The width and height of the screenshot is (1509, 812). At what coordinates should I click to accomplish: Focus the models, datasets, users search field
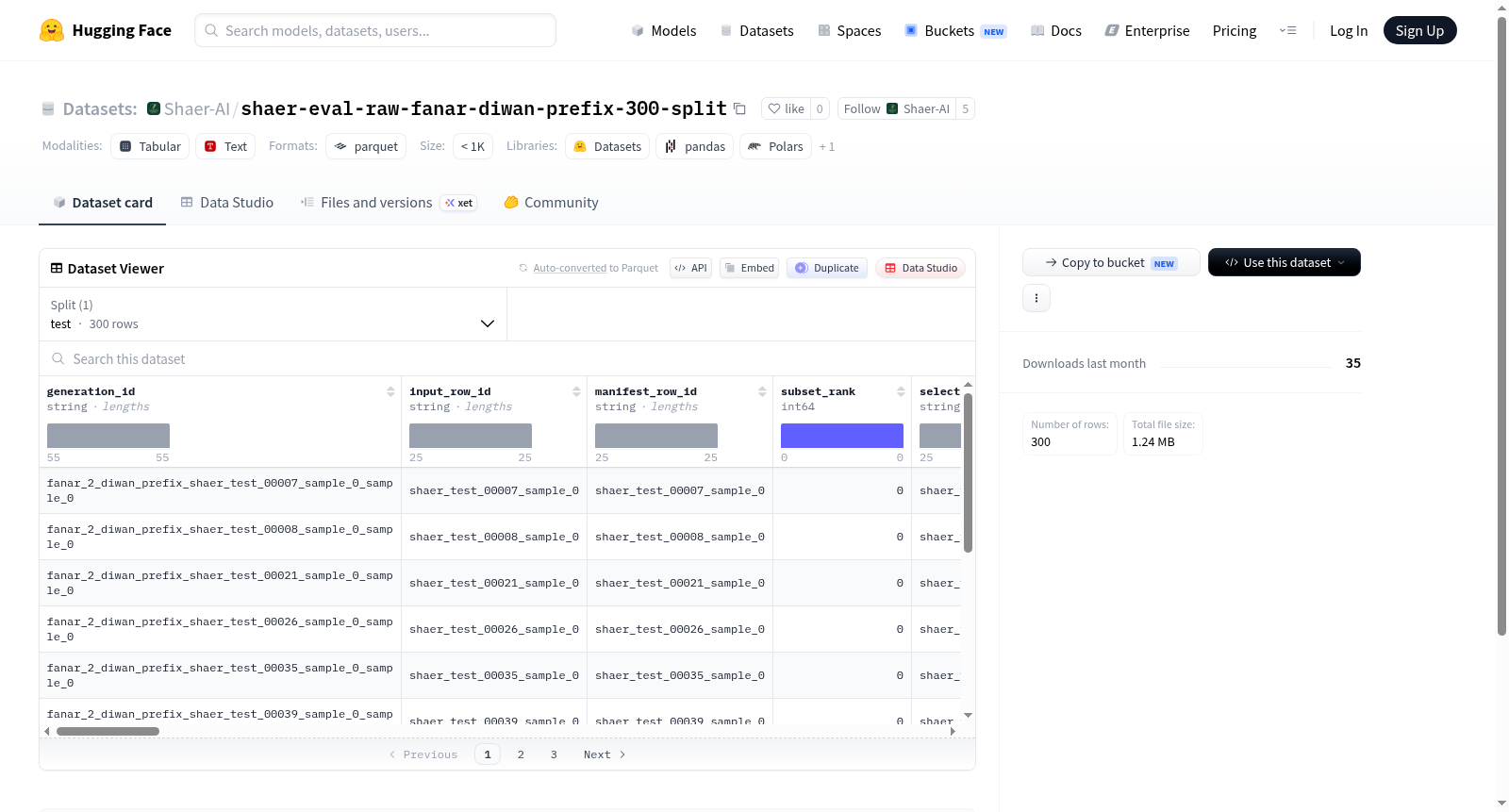pyautogui.click(x=375, y=30)
